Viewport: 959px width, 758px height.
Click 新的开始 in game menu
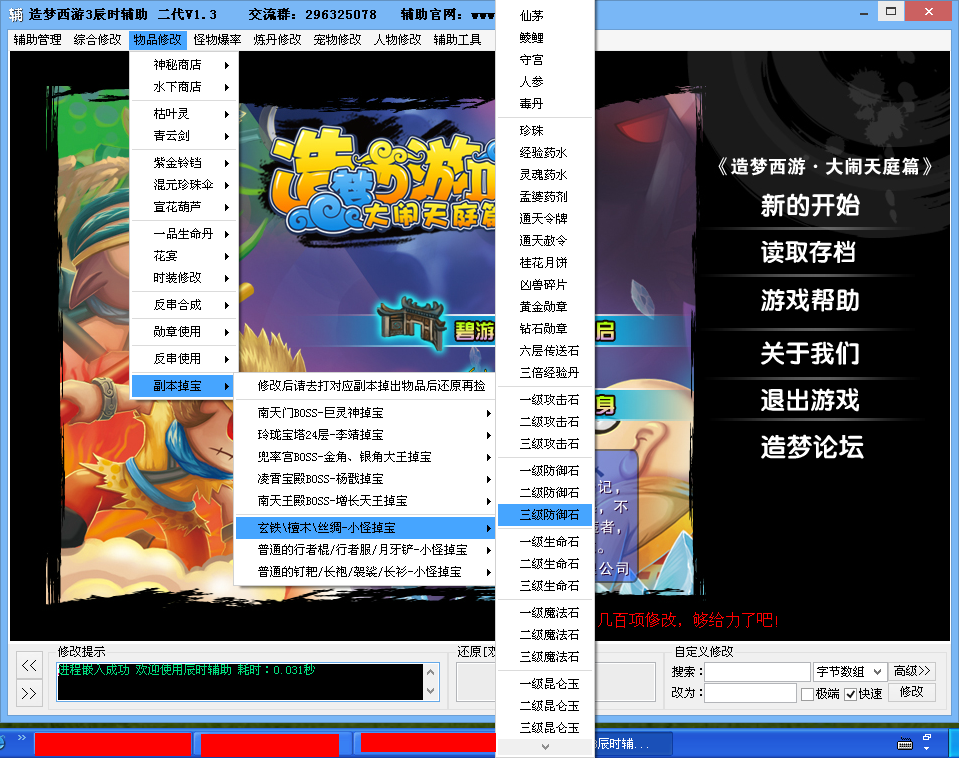click(810, 206)
